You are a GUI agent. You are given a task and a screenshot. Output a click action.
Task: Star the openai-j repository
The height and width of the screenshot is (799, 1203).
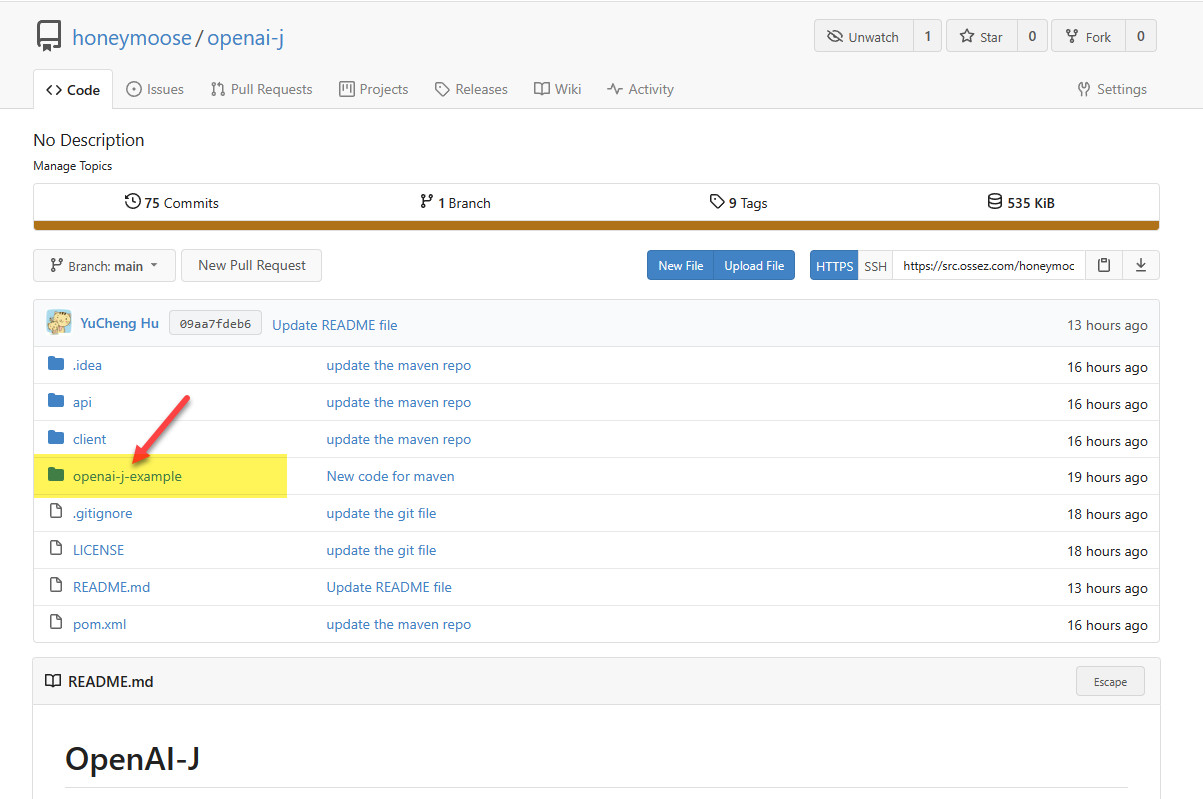pos(981,36)
